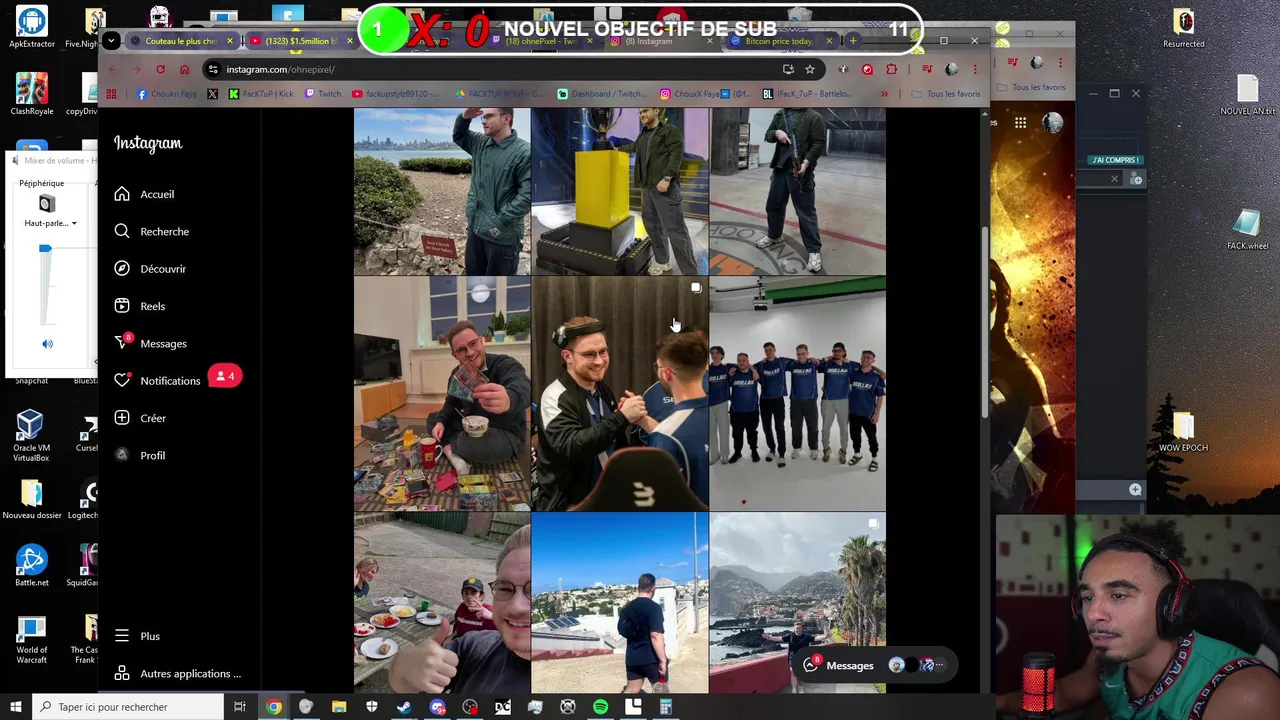Open Autres applications menu
Viewport: 1280px width, 720px height.
coord(190,673)
